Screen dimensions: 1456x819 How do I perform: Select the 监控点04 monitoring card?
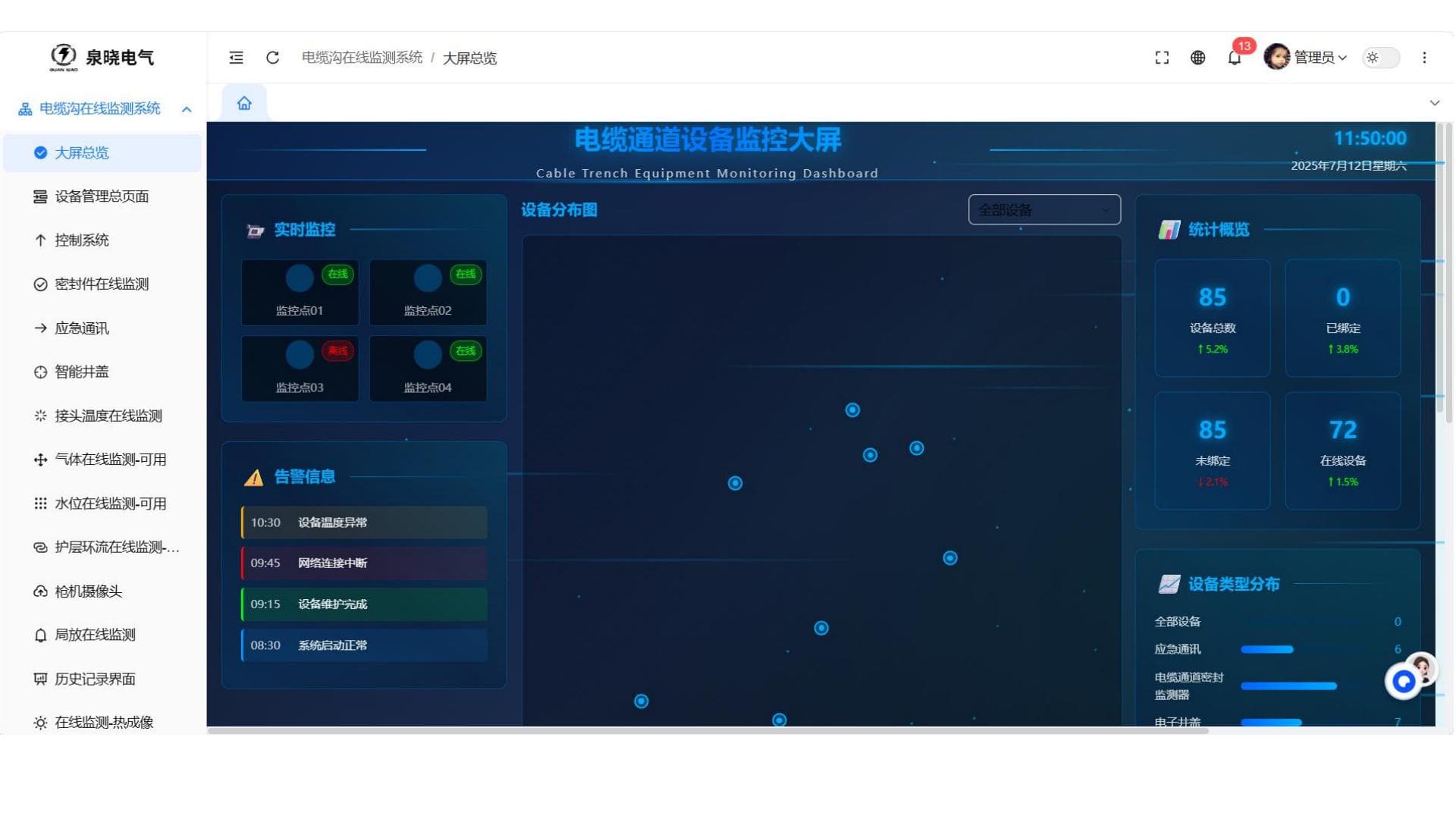click(428, 369)
